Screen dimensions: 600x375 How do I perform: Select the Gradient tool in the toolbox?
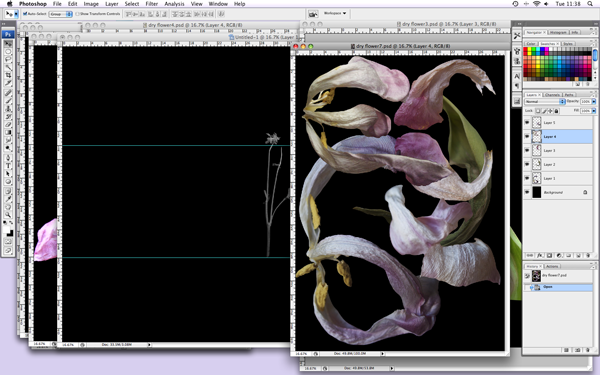pos(8,132)
